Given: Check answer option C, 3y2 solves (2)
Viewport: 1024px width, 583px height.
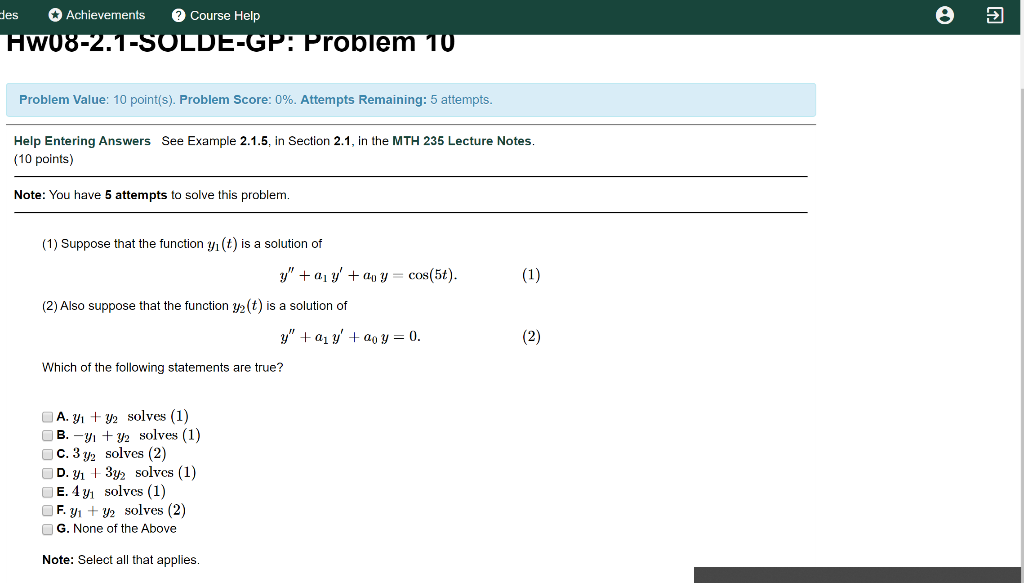Looking at the screenshot, I should coord(46,453).
